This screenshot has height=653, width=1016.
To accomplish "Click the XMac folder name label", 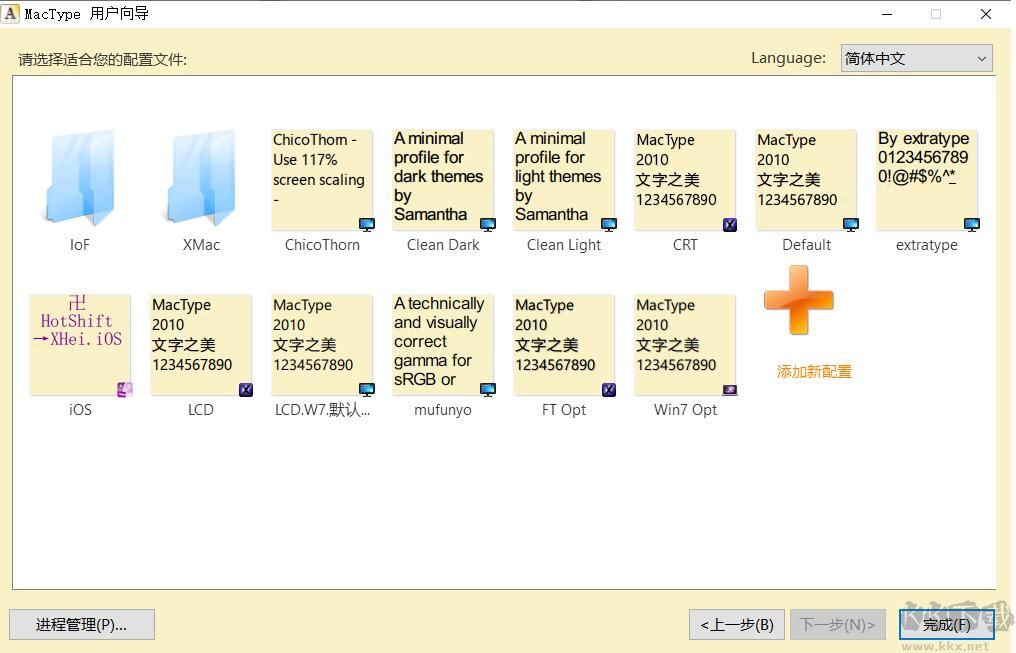I will (201, 245).
